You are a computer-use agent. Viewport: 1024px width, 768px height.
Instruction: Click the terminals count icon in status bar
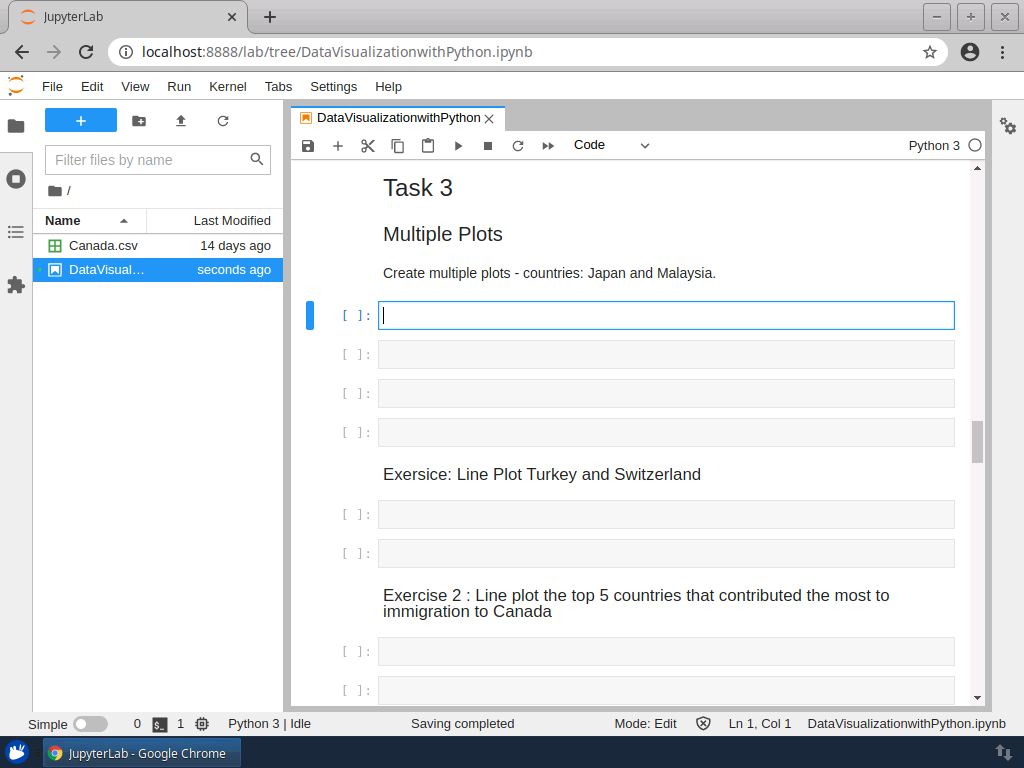[159, 724]
